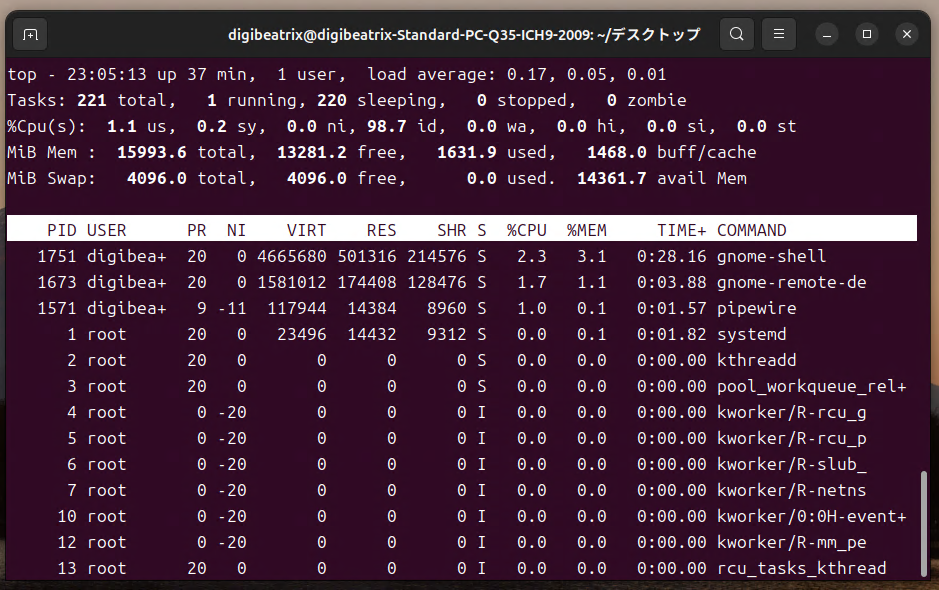Click the TIME+ column header
939x590 pixels.
[x=680, y=229]
